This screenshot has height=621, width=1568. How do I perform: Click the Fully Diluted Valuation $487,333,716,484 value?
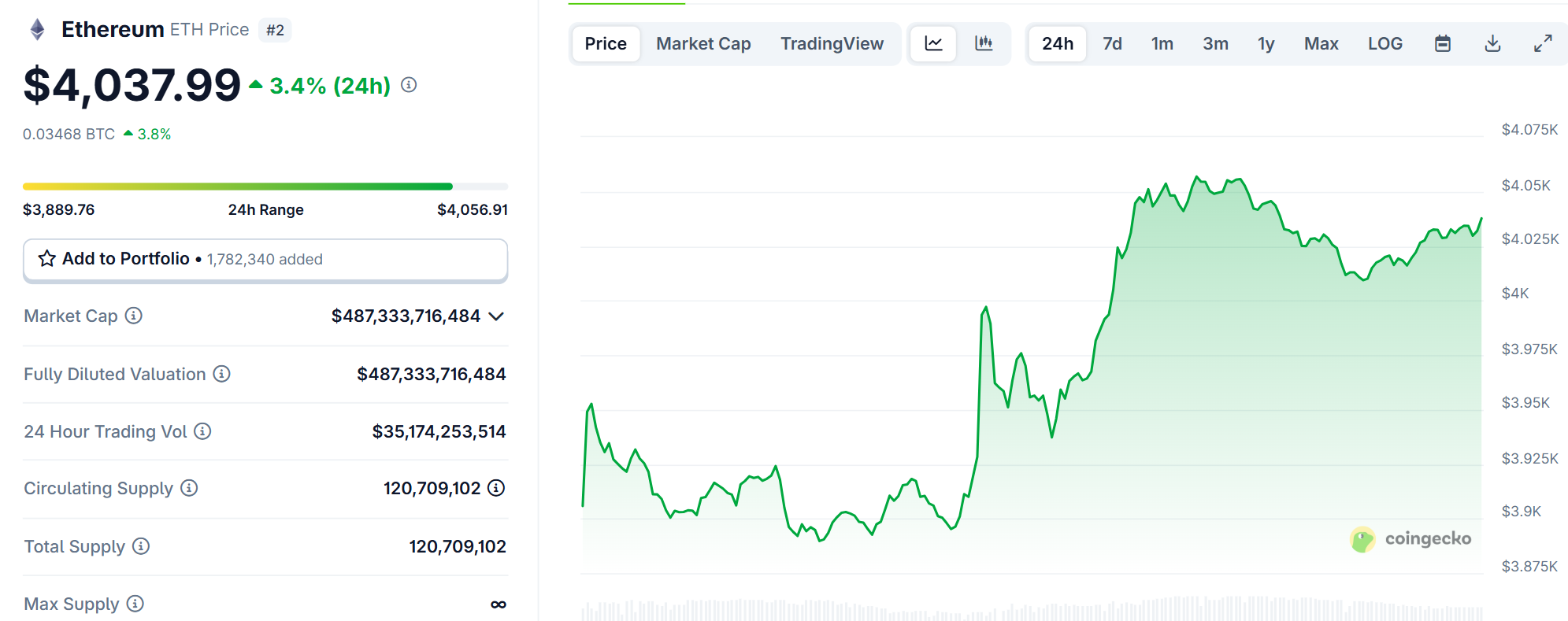[x=432, y=374]
